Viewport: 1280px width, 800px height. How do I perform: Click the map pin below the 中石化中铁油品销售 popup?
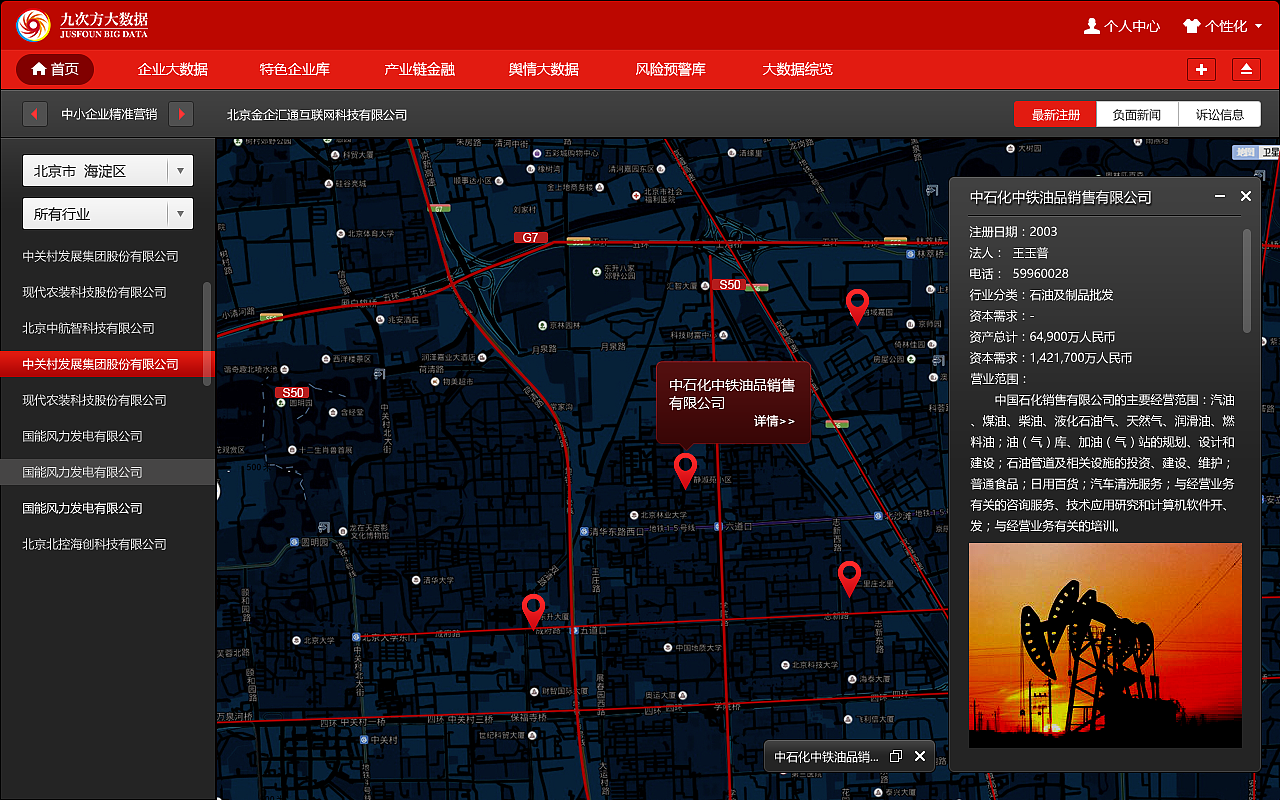coord(685,470)
